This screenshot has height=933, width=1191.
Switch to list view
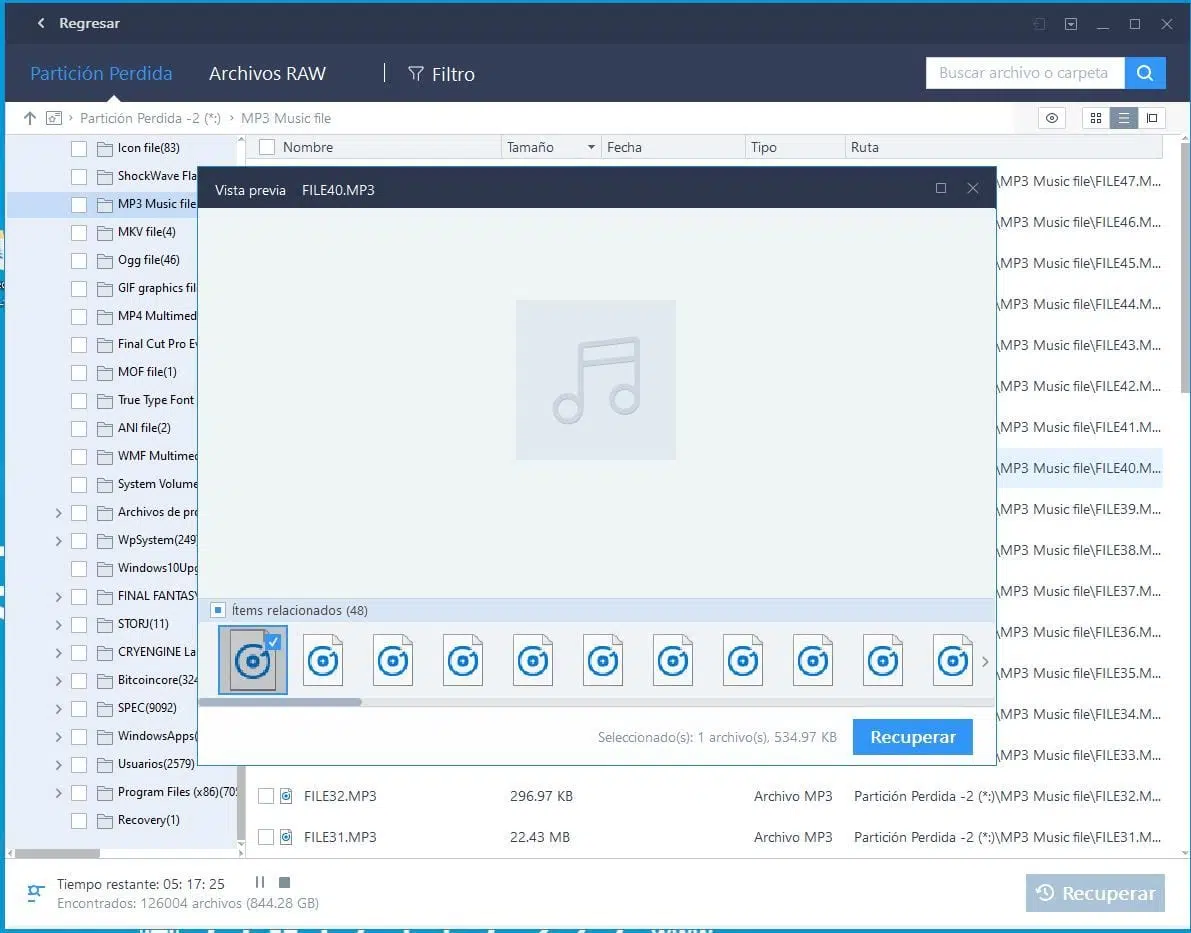(1123, 118)
